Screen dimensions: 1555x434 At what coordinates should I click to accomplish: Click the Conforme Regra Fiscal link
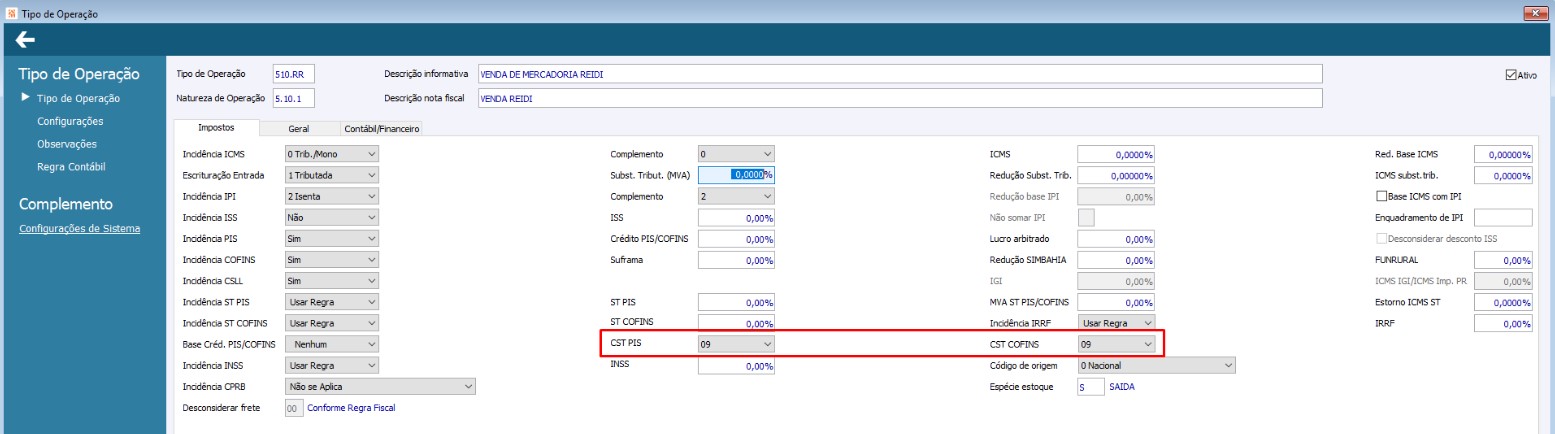point(351,408)
